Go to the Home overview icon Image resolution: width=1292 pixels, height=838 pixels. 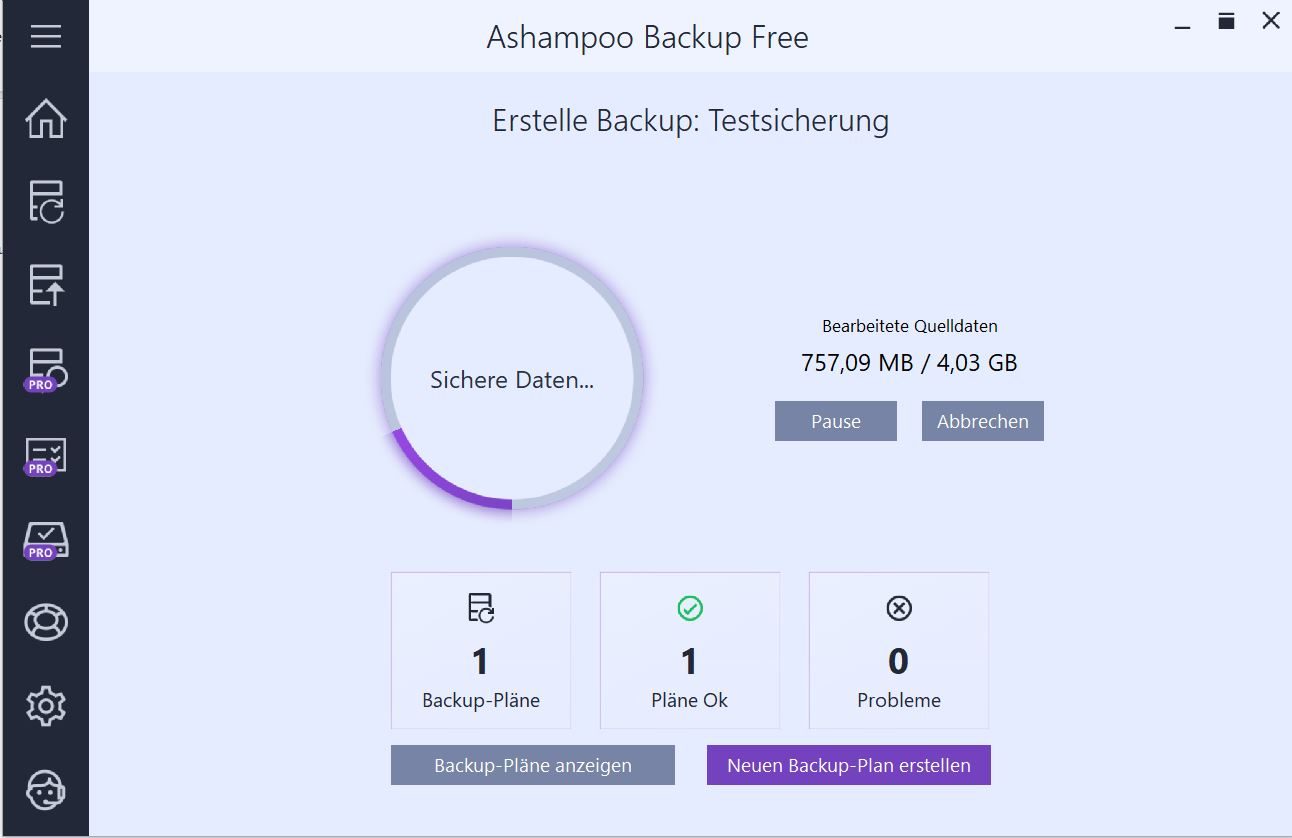pos(46,119)
